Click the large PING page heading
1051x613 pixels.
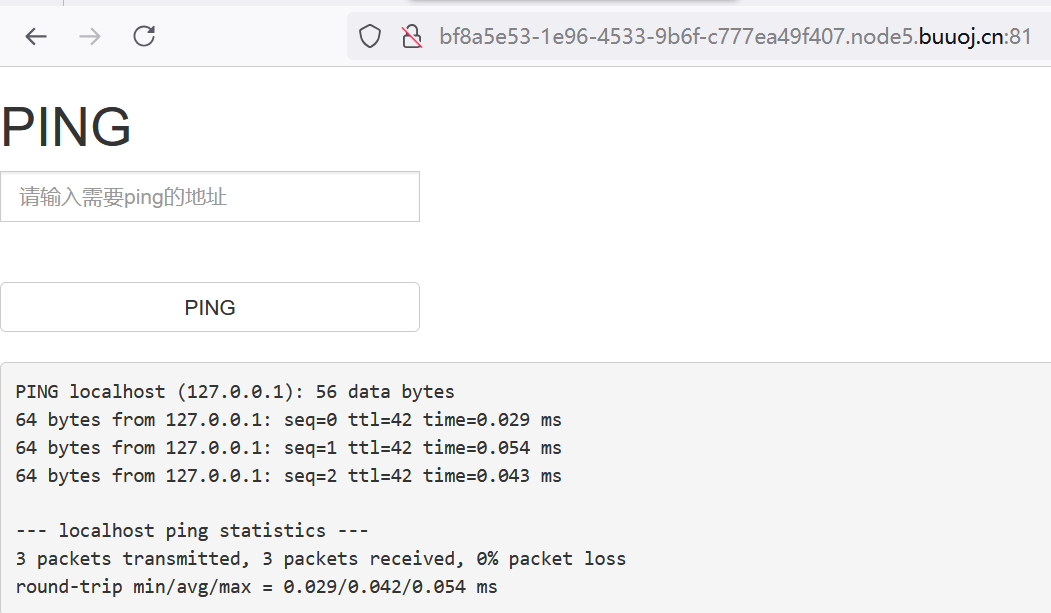coord(66,127)
